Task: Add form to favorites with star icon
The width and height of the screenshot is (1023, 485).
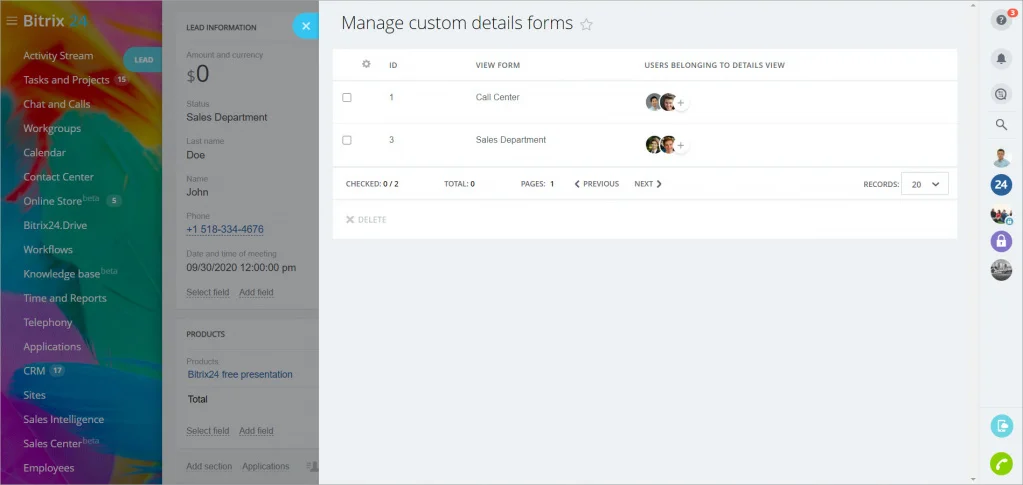Action: [x=587, y=25]
